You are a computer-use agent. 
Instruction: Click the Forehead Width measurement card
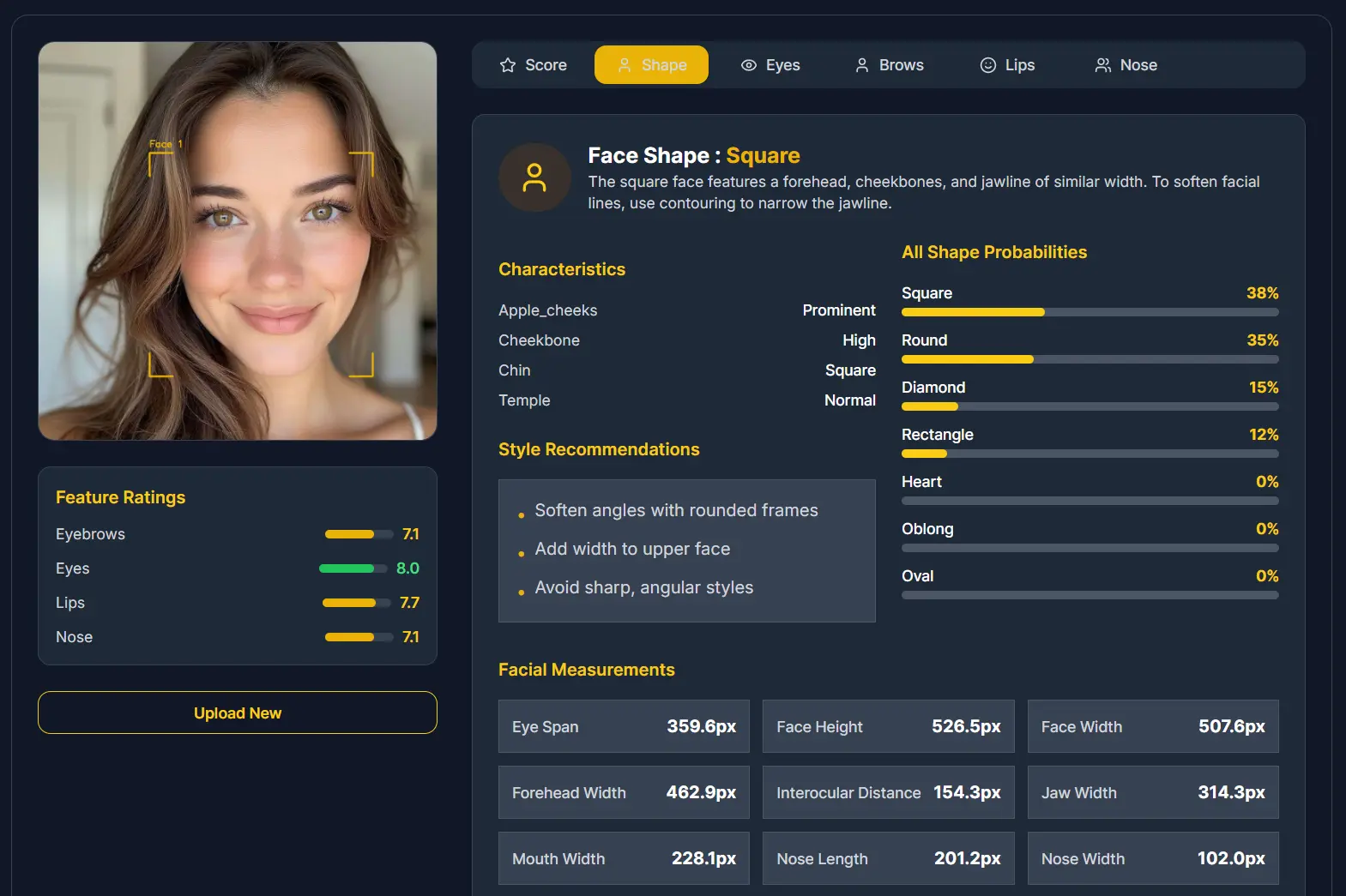click(624, 792)
